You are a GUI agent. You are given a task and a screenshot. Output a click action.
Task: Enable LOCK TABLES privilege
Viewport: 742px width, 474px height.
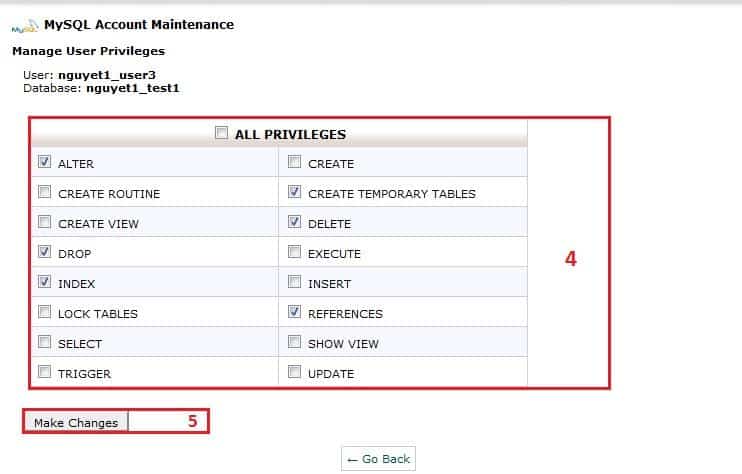click(x=44, y=312)
